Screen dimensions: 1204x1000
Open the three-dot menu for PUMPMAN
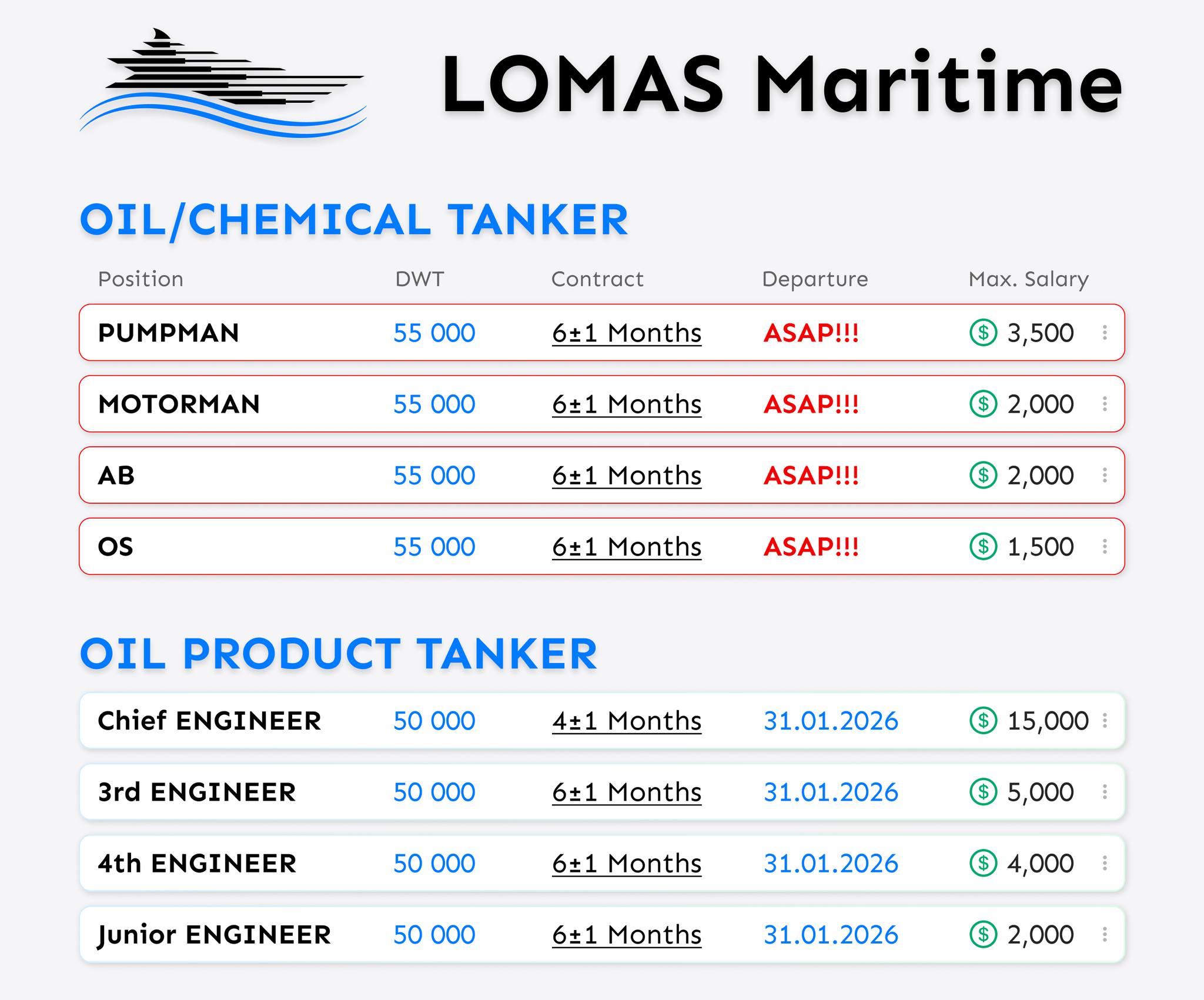click(x=1105, y=333)
